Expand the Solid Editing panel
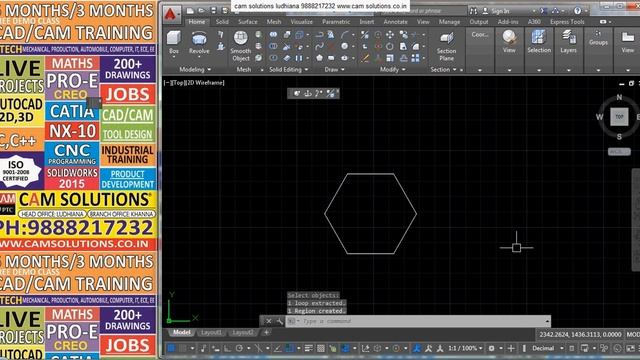This screenshot has width=640, height=360. click(289, 69)
